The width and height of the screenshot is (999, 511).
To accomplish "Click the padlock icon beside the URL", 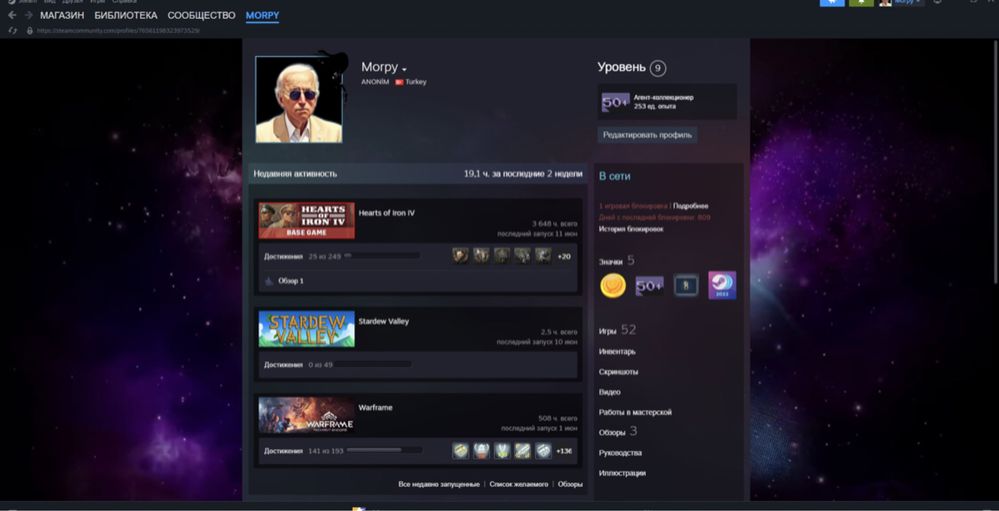I will point(29,31).
